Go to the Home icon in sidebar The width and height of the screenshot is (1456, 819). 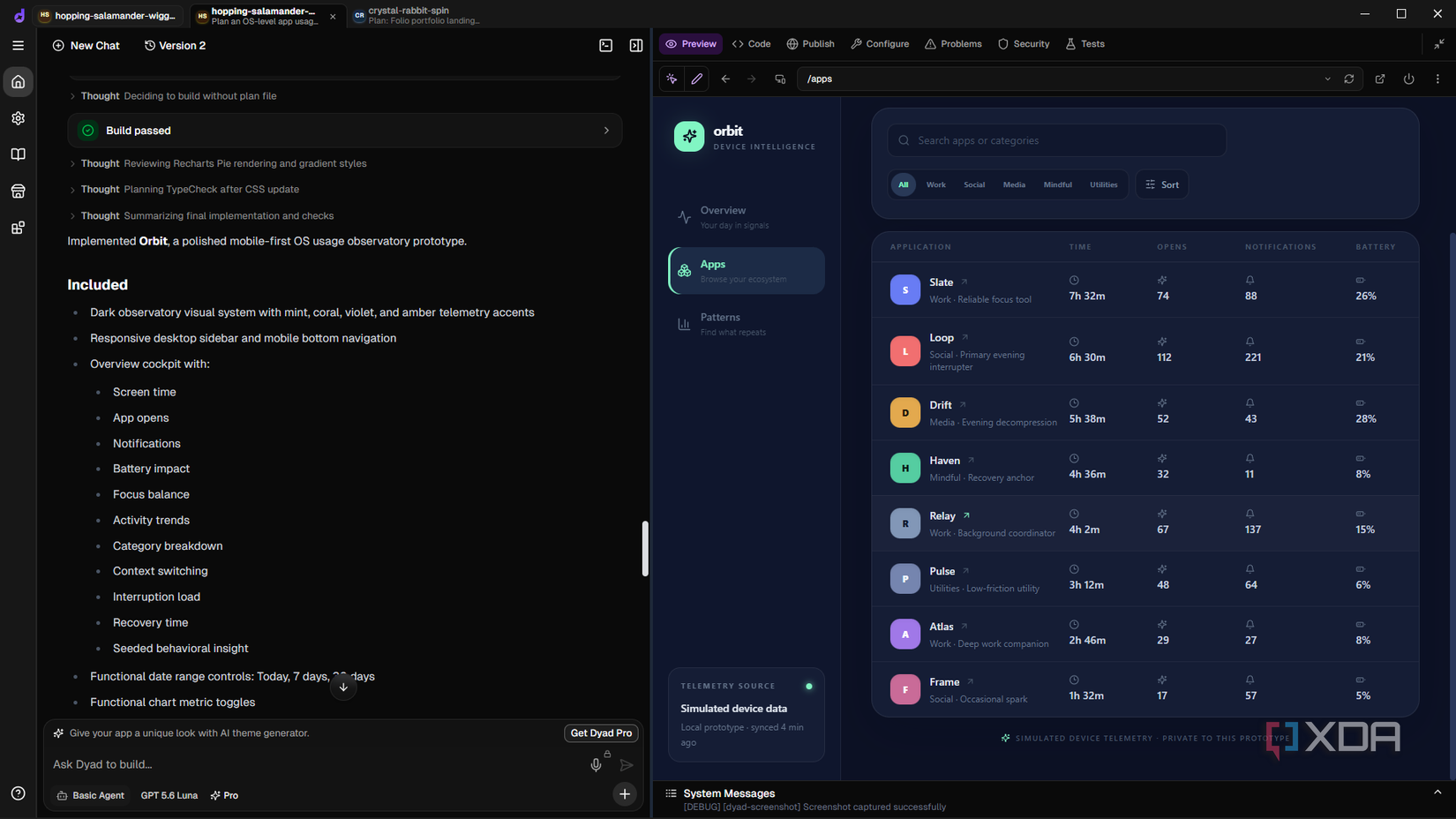tap(19, 82)
